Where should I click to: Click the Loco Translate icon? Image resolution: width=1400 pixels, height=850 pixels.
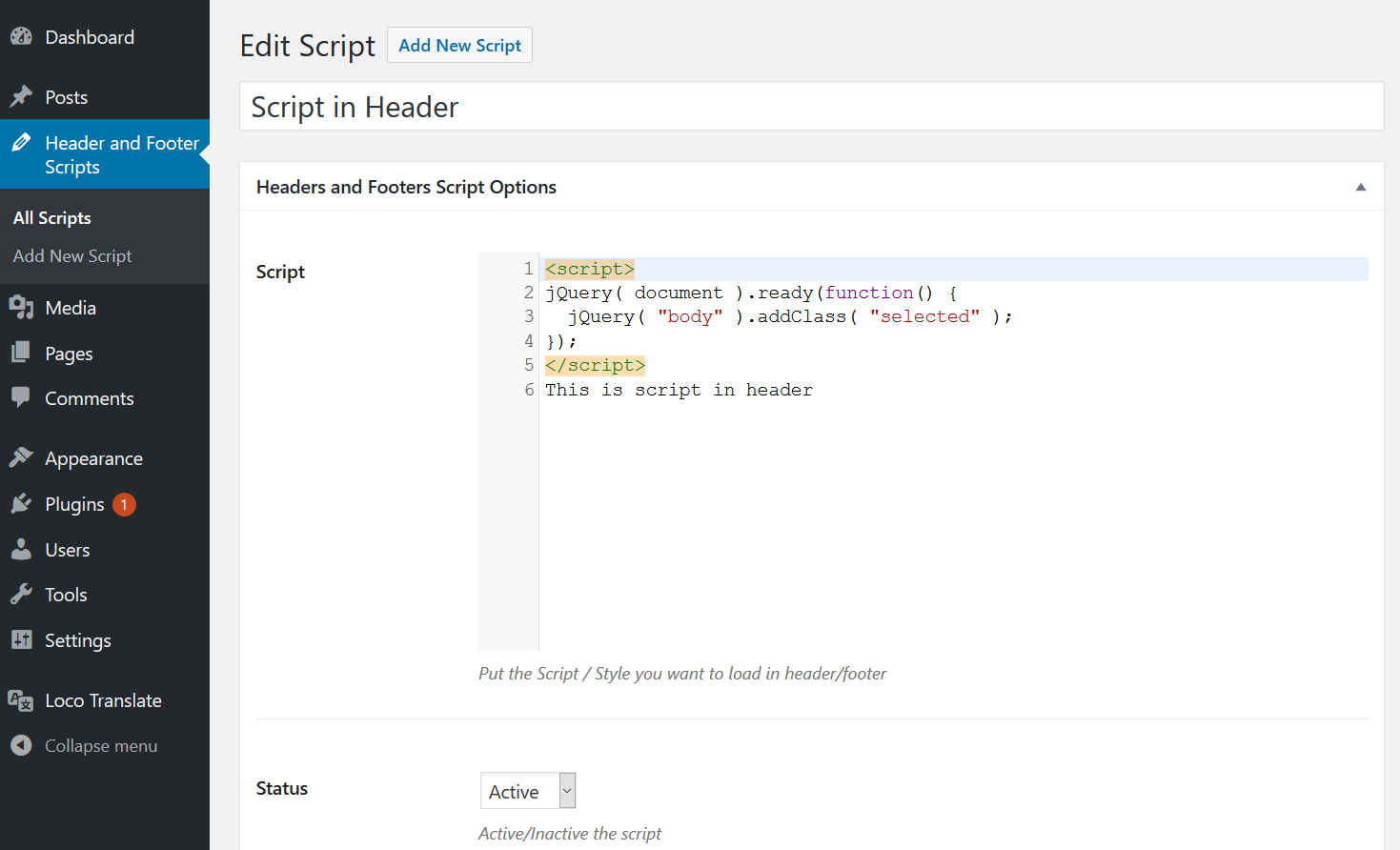[21, 700]
